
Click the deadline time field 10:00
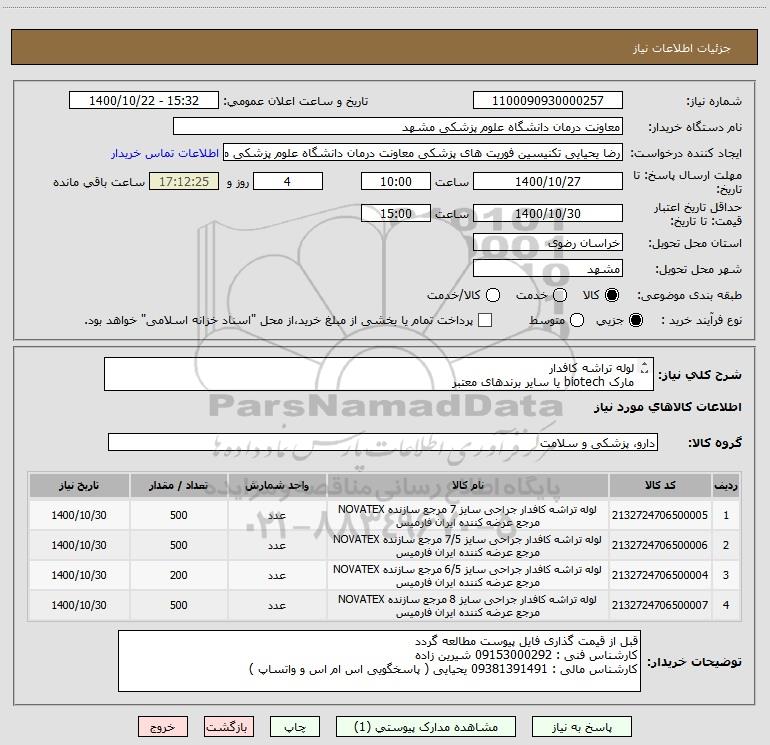(396, 181)
